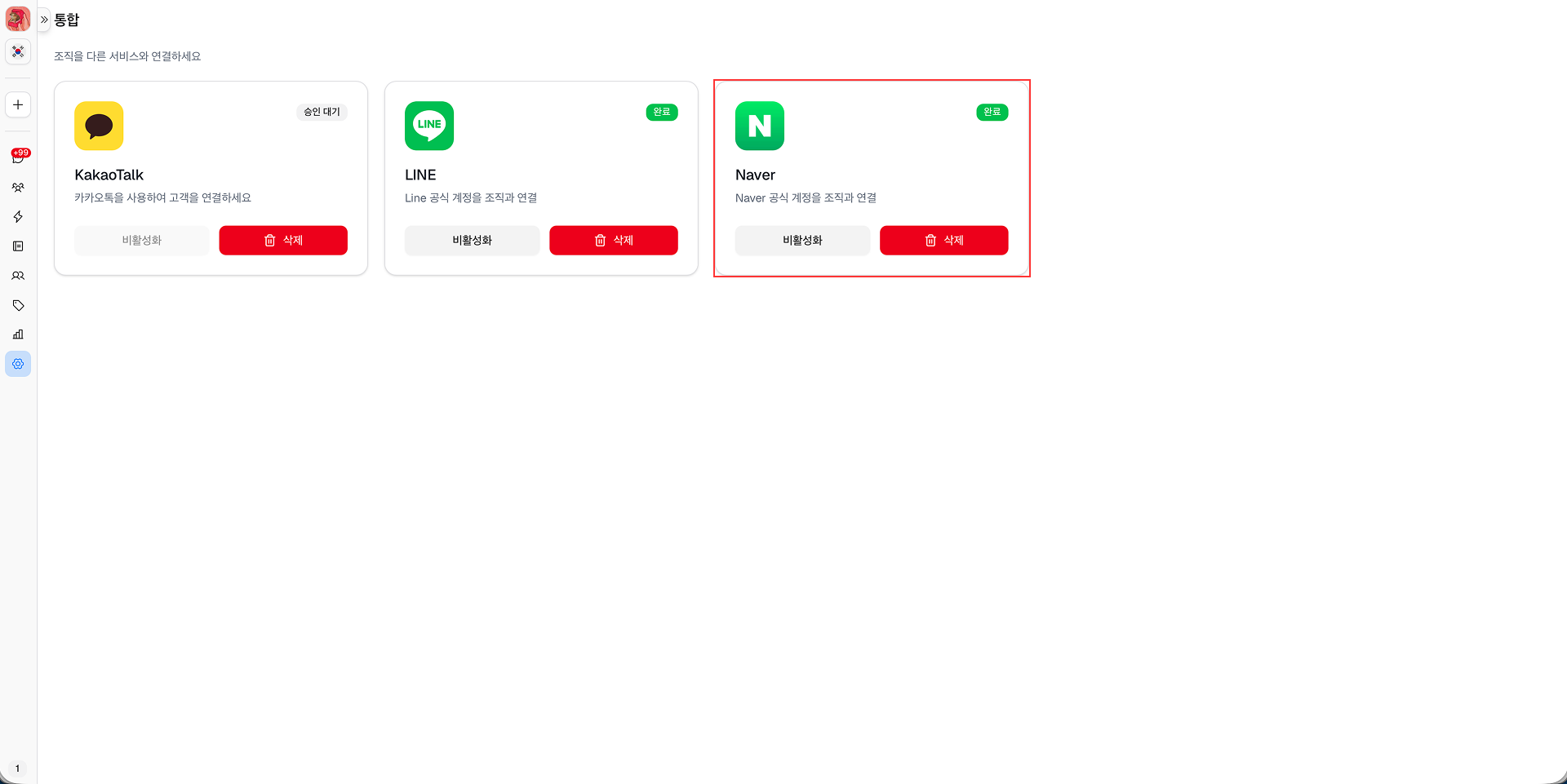
Task: Click the plus button to add a workspace
Action: click(x=18, y=104)
